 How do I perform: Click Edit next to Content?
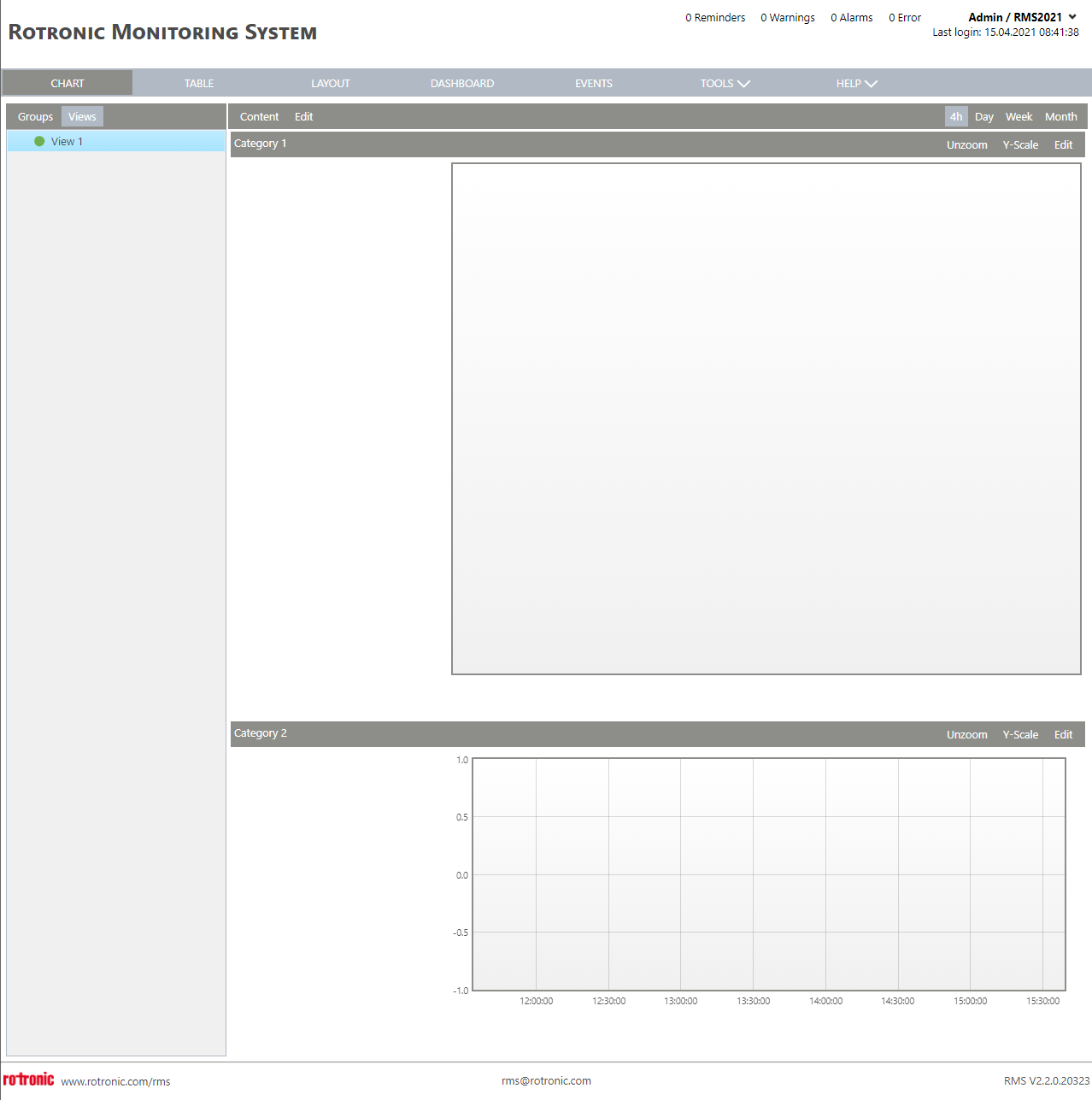304,117
